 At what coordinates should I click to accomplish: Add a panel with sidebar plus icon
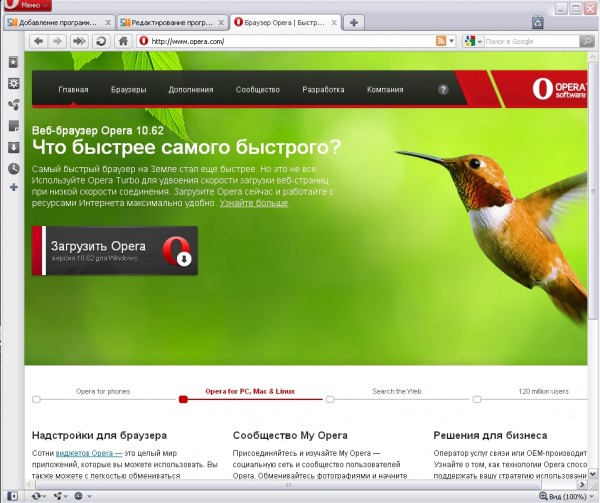coord(13,187)
